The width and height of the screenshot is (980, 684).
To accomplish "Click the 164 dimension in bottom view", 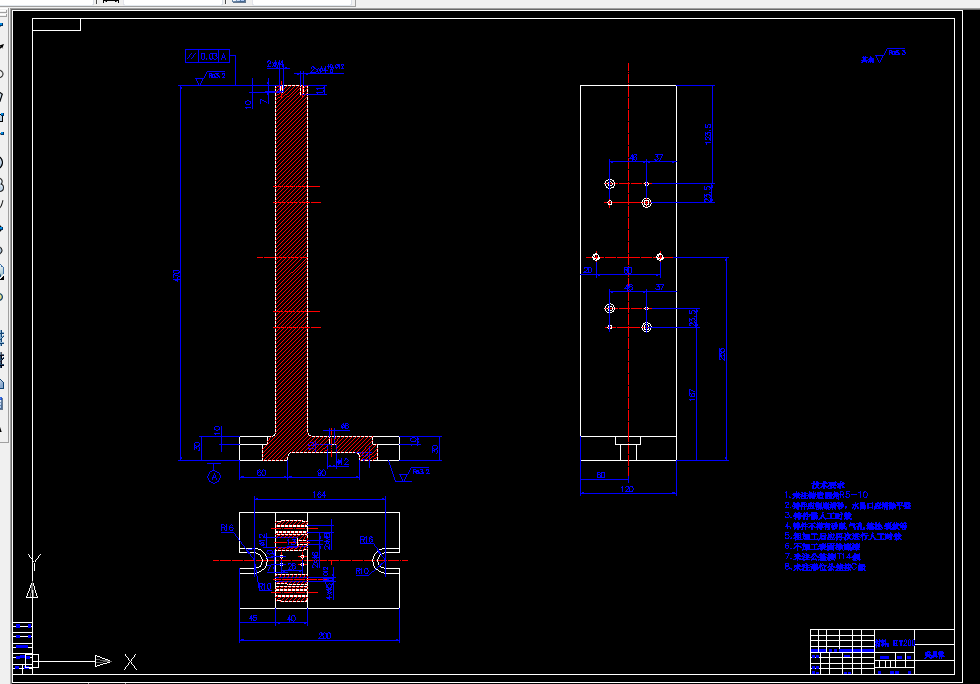I will click(x=319, y=495).
